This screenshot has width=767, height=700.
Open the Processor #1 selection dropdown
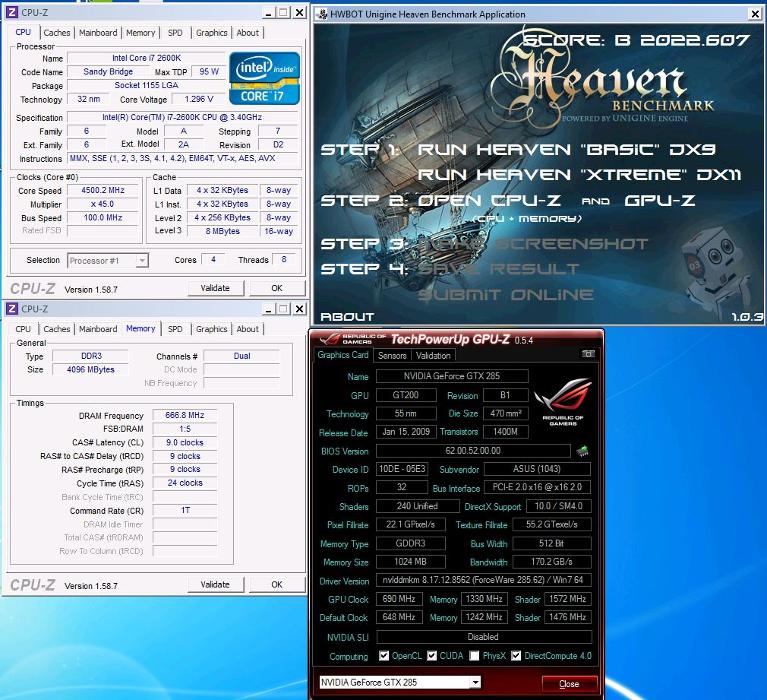tap(142, 260)
